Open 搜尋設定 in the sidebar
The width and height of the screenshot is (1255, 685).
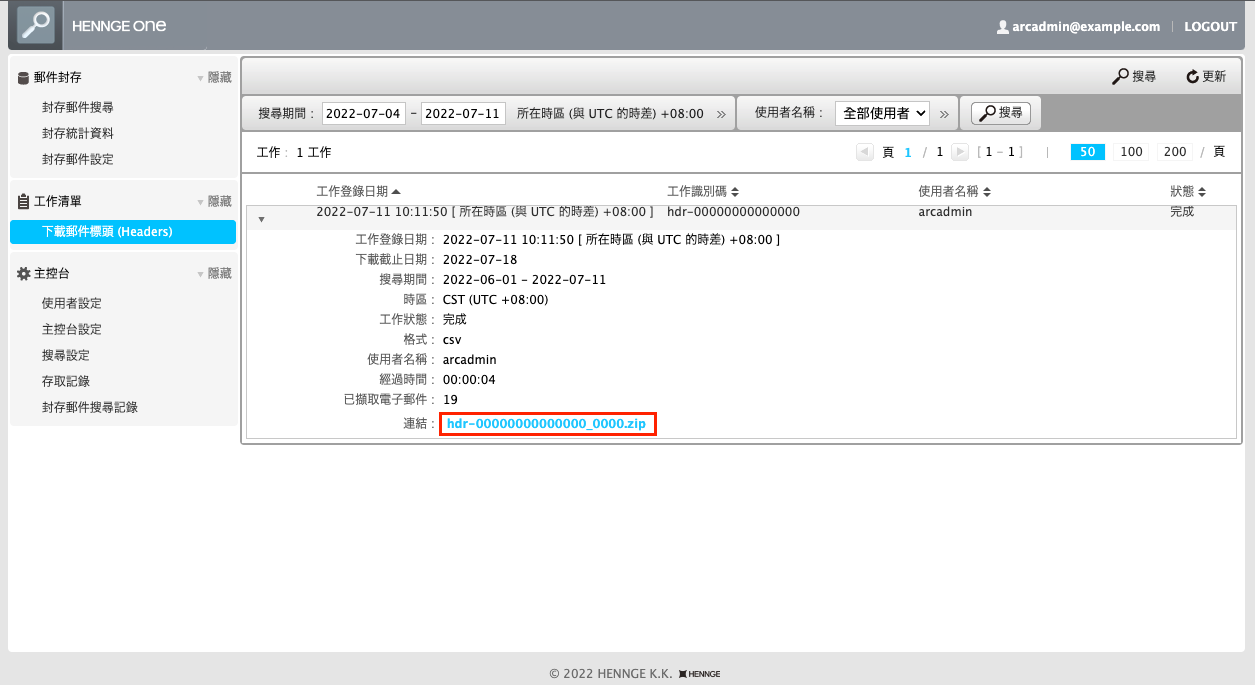[66, 355]
